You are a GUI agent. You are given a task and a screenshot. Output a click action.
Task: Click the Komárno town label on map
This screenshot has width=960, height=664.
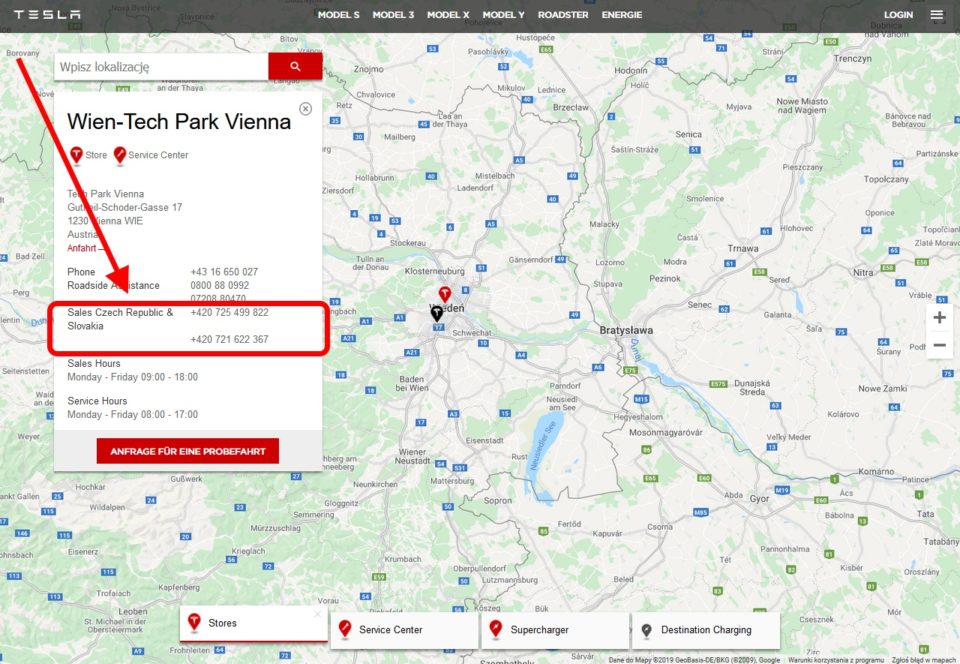876,471
